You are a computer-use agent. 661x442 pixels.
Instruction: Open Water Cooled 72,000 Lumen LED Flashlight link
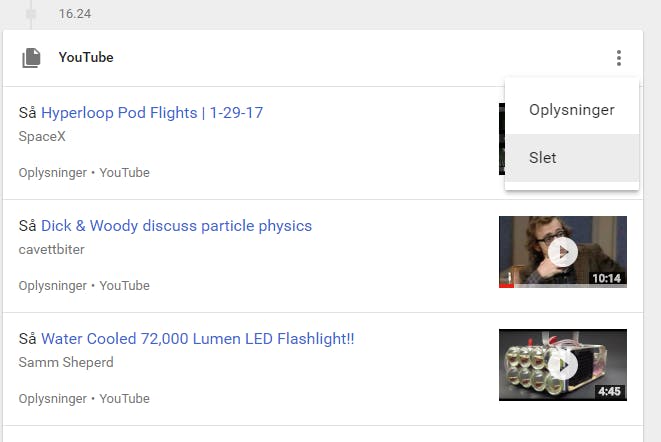point(197,339)
